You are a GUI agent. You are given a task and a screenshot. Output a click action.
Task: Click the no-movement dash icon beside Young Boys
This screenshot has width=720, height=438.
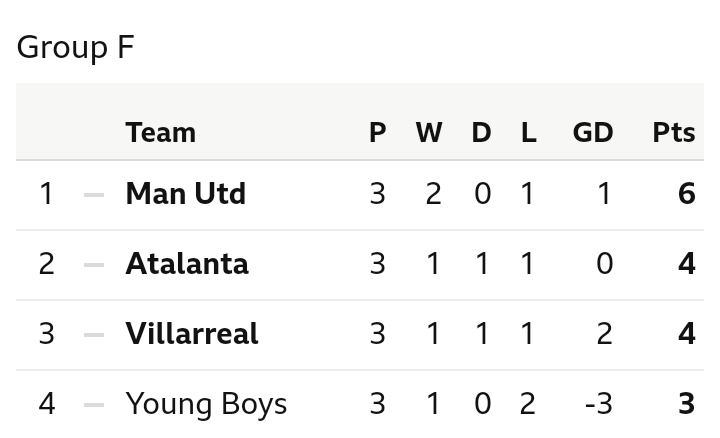pyautogui.click(x=94, y=405)
